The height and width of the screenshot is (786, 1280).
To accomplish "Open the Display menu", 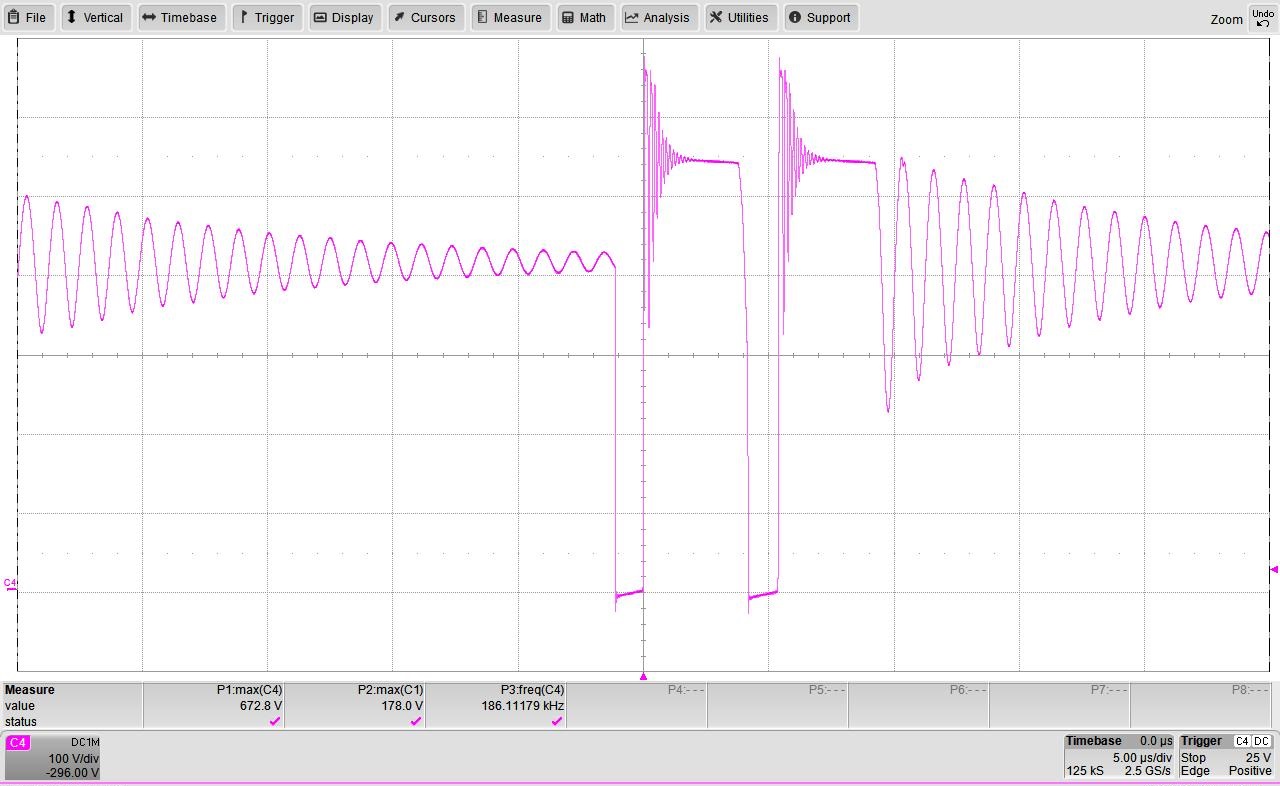I will click(344, 17).
